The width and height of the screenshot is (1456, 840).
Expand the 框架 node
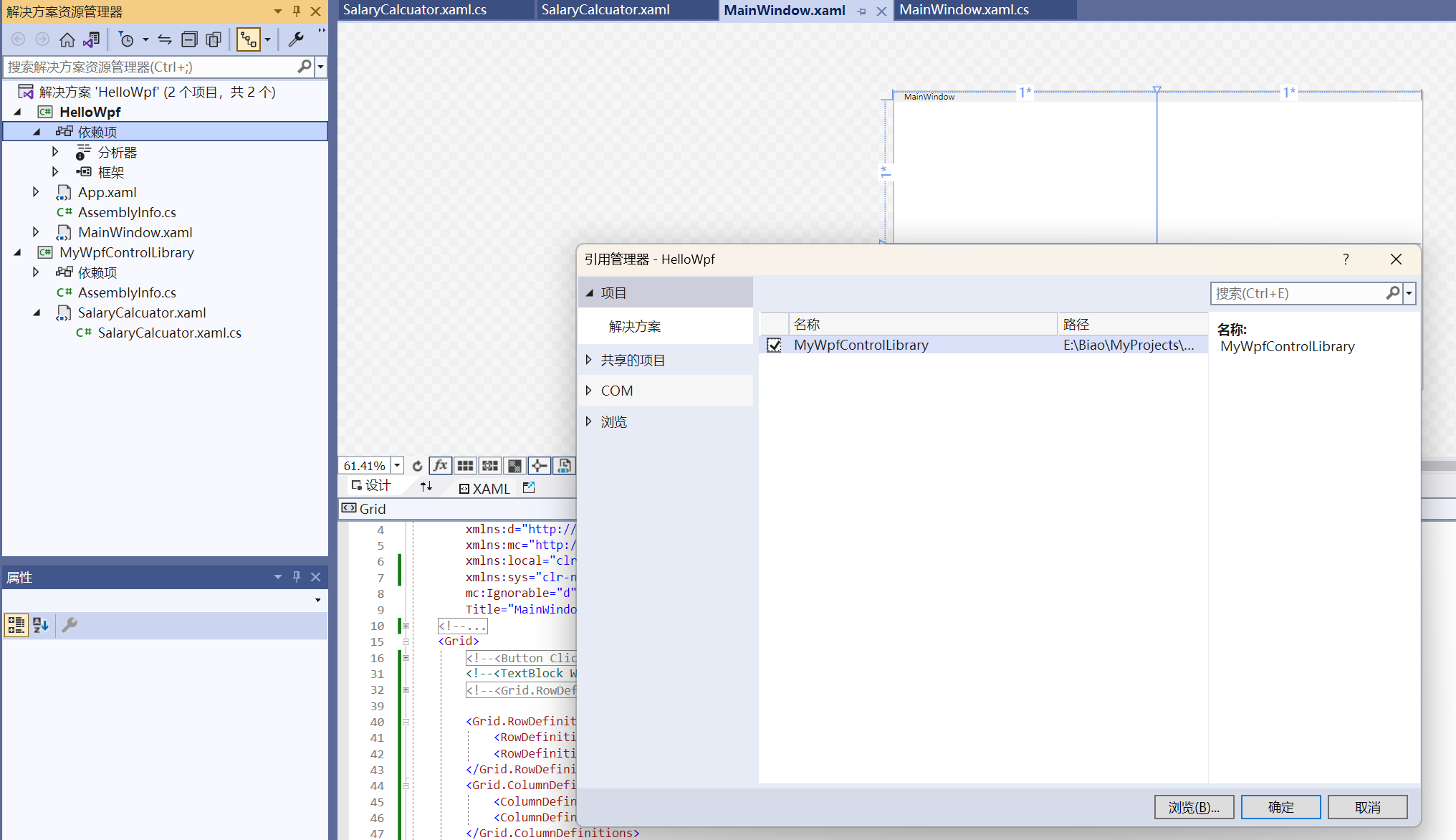click(x=55, y=172)
